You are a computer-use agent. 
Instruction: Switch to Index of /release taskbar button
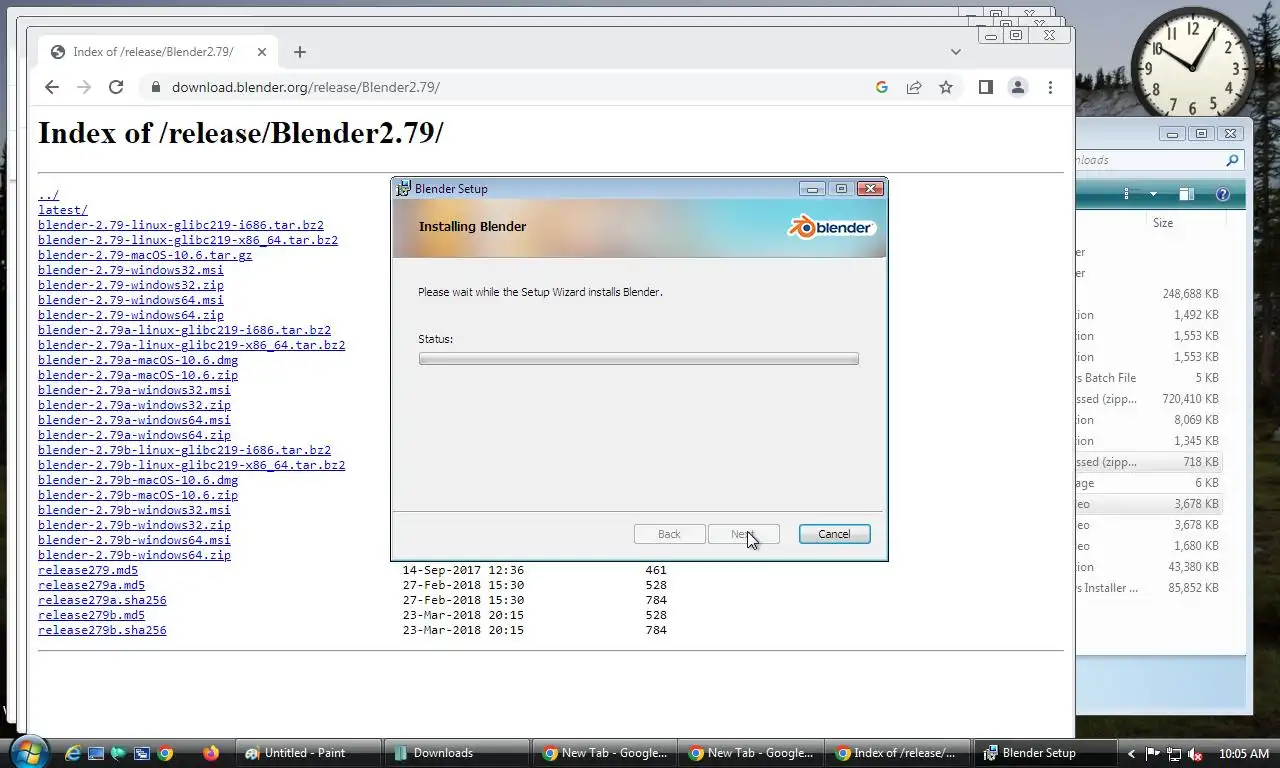click(x=898, y=753)
